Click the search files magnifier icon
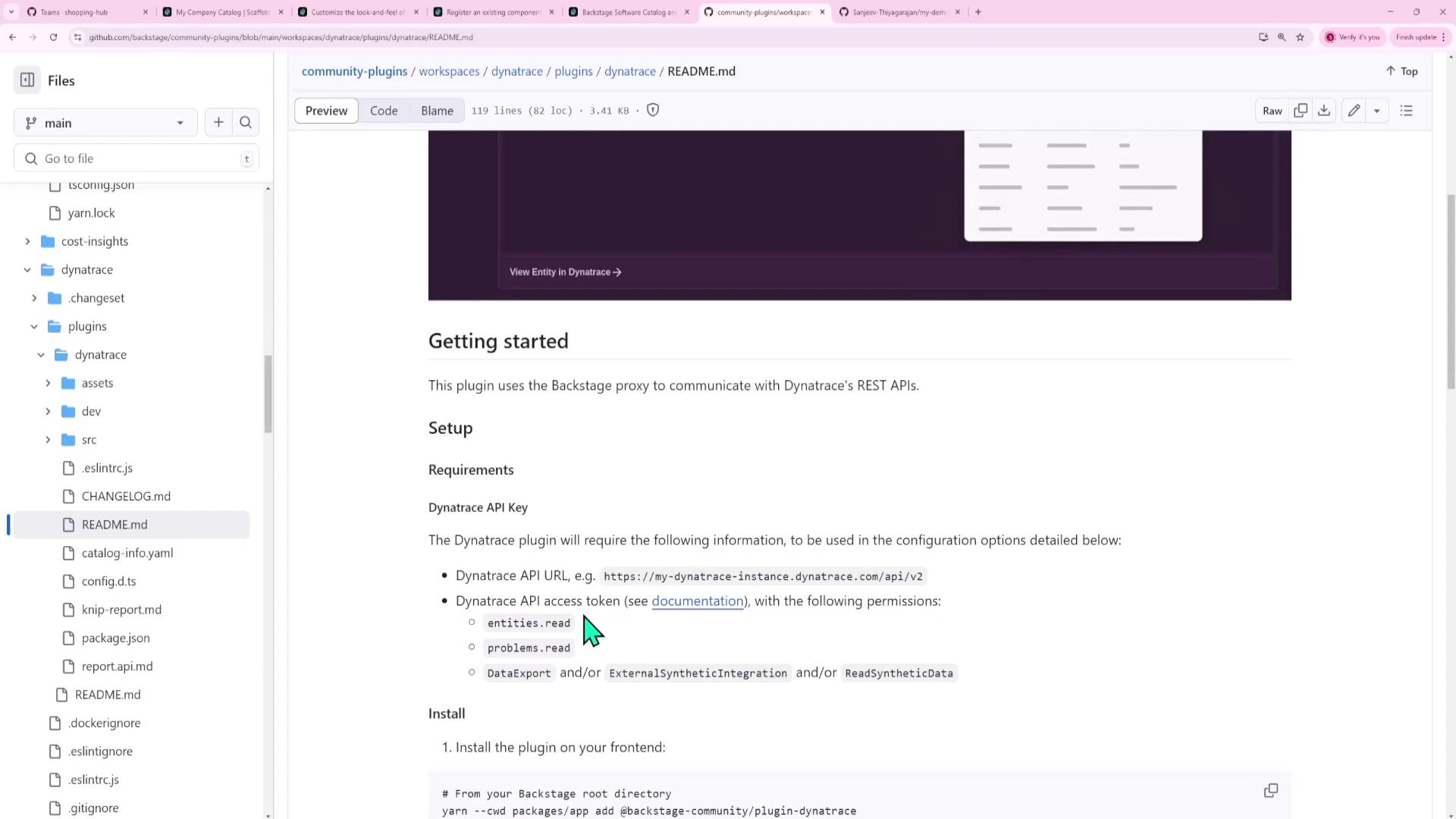 point(246,122)
